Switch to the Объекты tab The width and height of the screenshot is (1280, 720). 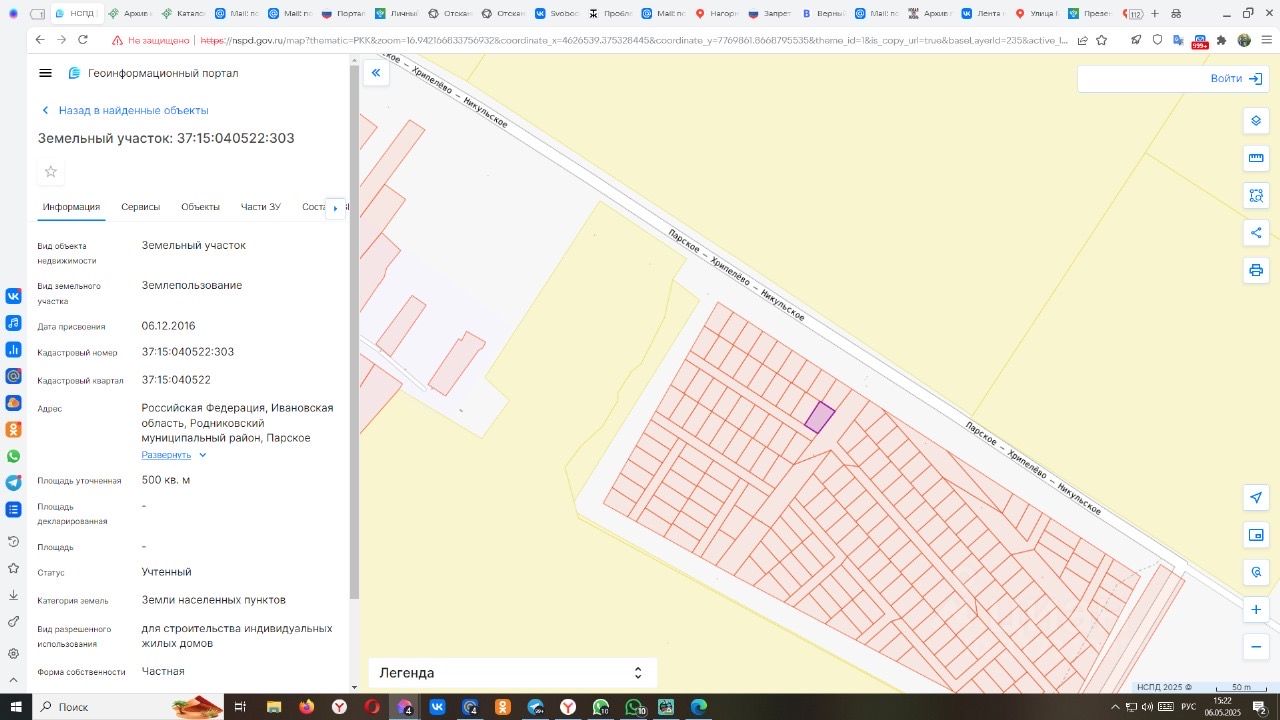[x=200, y=207]
